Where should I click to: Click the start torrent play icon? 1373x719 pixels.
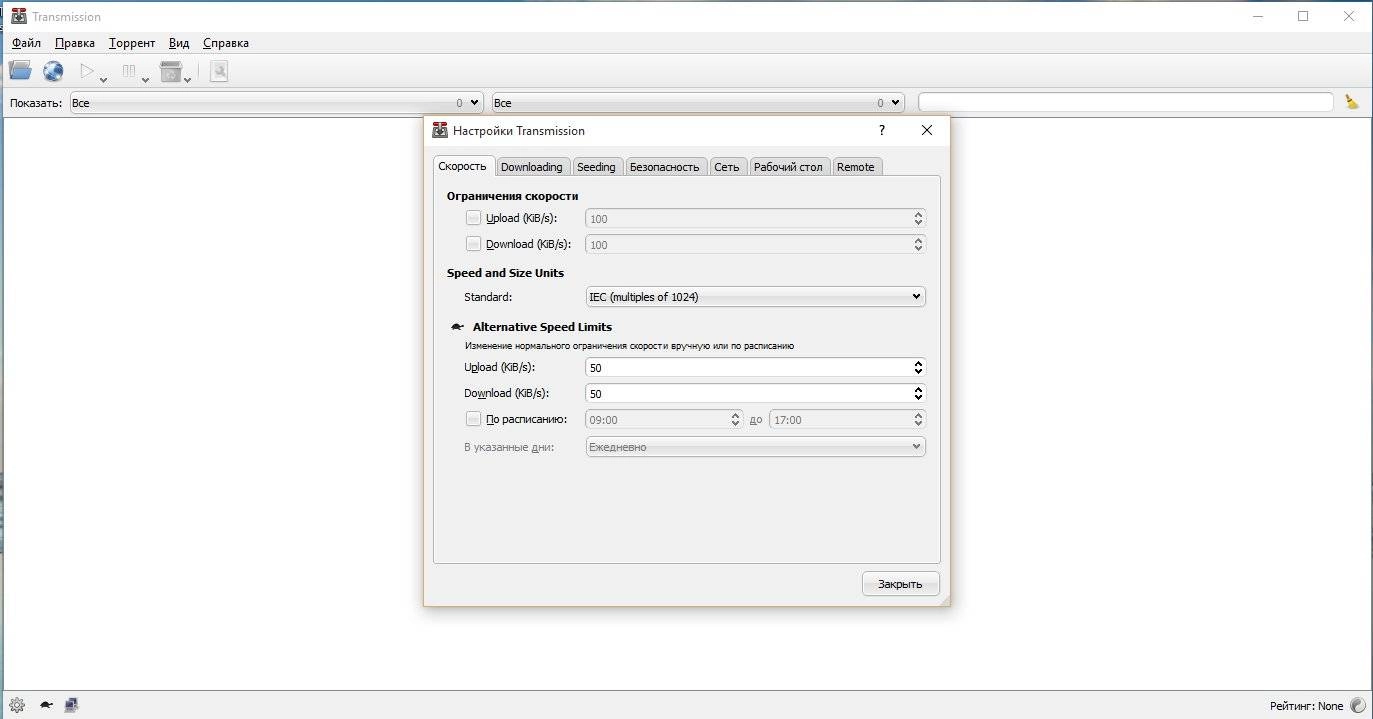click(87, 71)
